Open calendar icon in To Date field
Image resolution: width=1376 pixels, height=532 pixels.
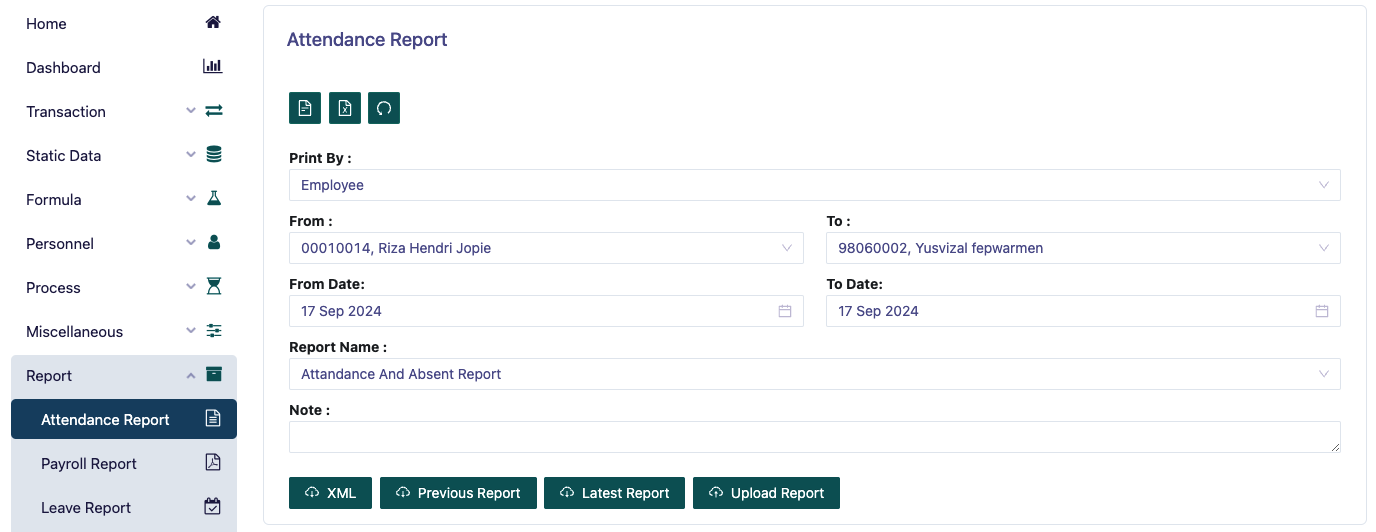click(1322, 311)
